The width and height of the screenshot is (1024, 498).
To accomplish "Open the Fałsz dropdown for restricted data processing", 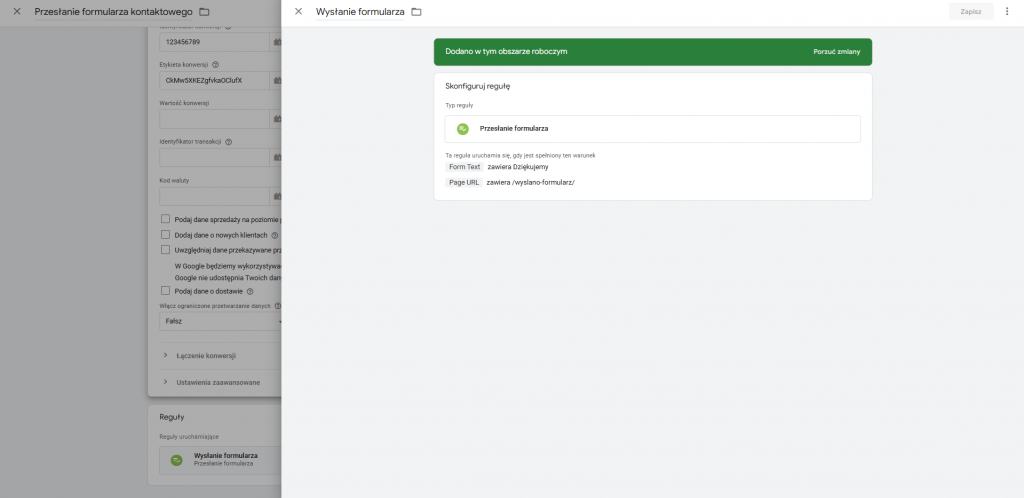I will pyautogui.click(x=220, y=321).
